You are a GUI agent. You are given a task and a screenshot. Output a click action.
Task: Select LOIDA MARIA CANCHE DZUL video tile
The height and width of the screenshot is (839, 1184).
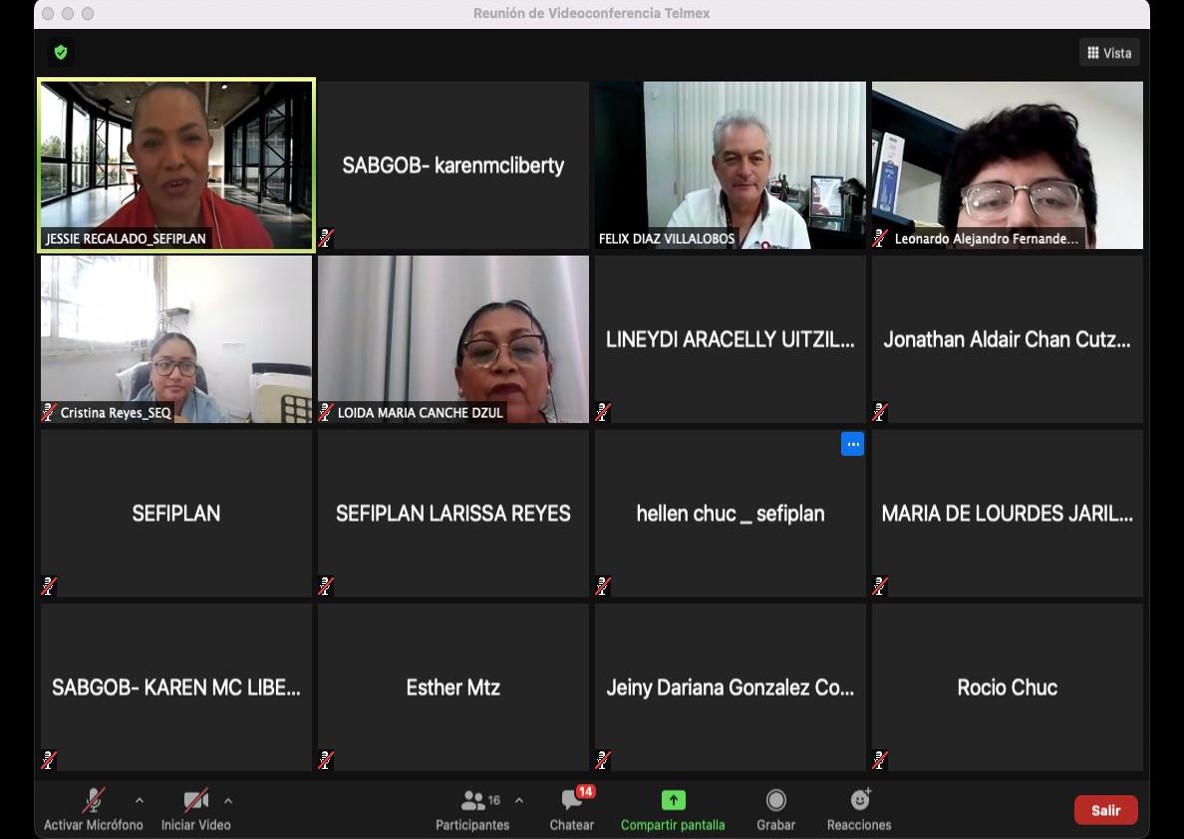(x=453, y=339)
